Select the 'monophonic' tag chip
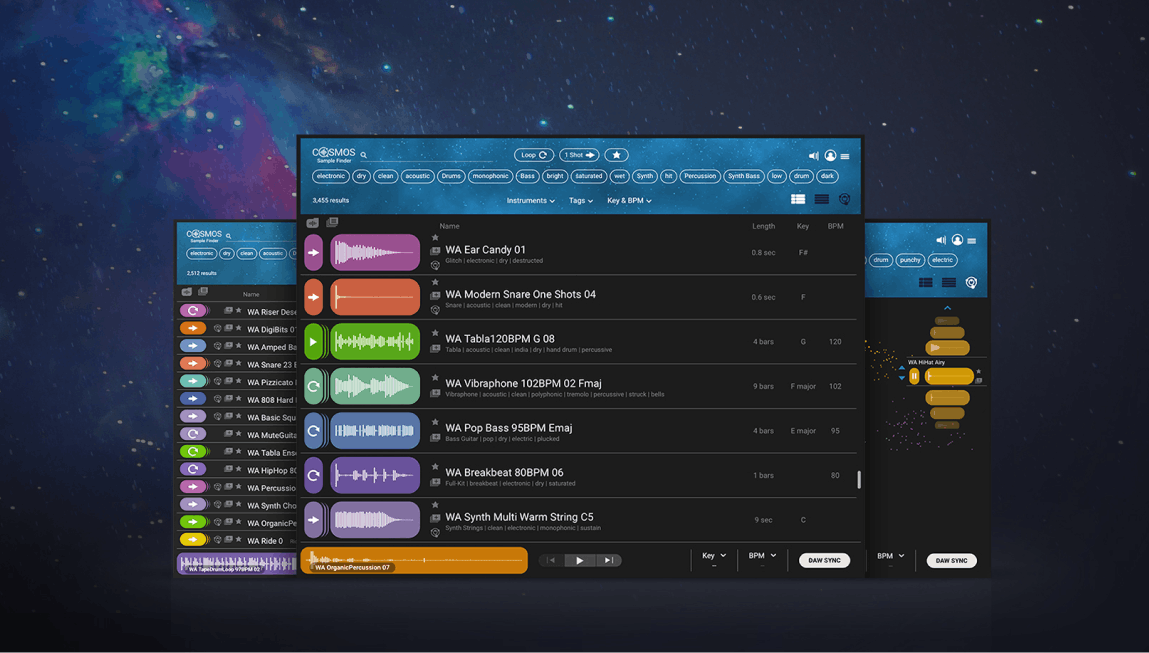 490,176
